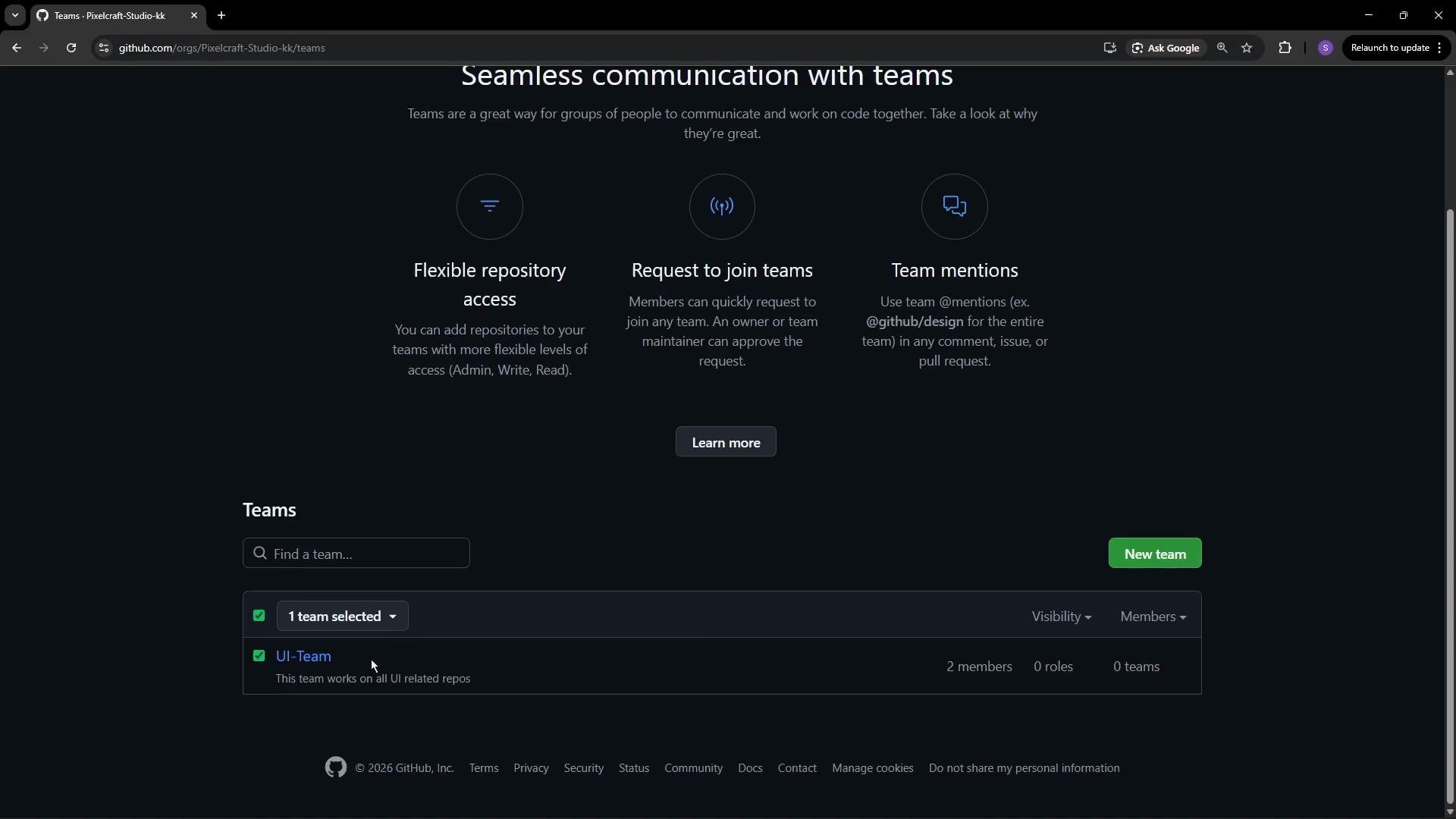Click the Flexible repository access filter icon
The height and width of the screenshot is (819, 1456).
click(x=490, y=206)
